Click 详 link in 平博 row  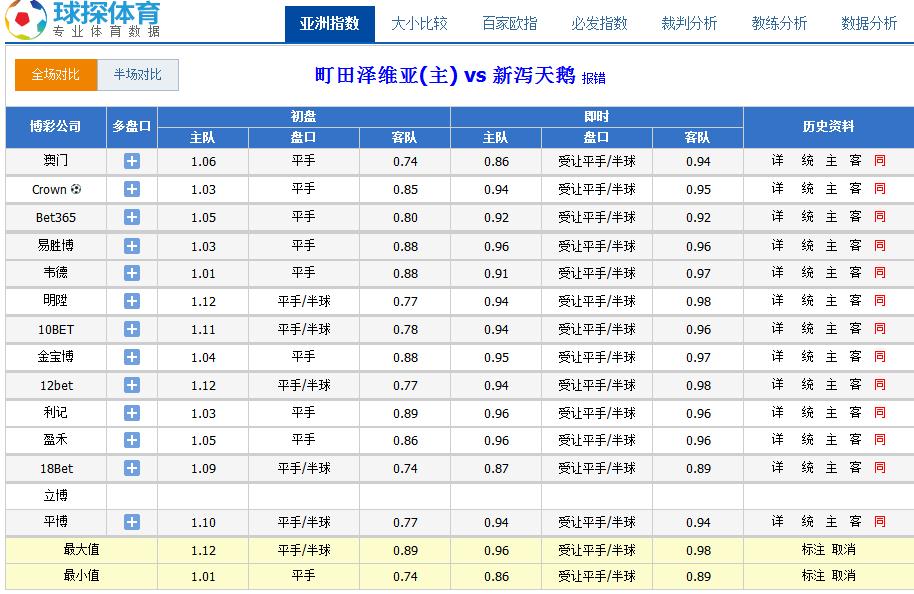[778, 521]
